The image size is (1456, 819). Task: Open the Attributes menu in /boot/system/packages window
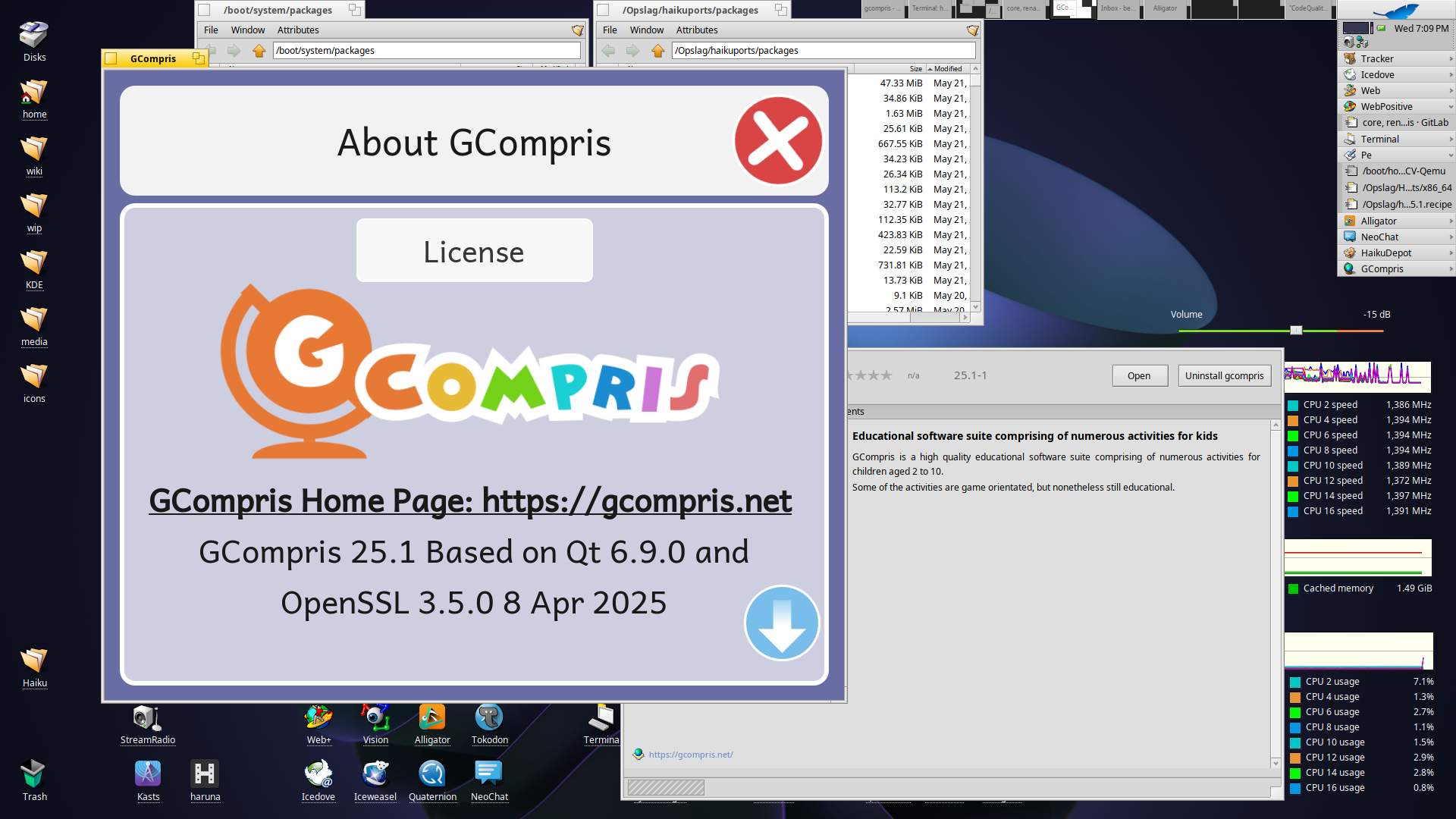coord(297,30)
